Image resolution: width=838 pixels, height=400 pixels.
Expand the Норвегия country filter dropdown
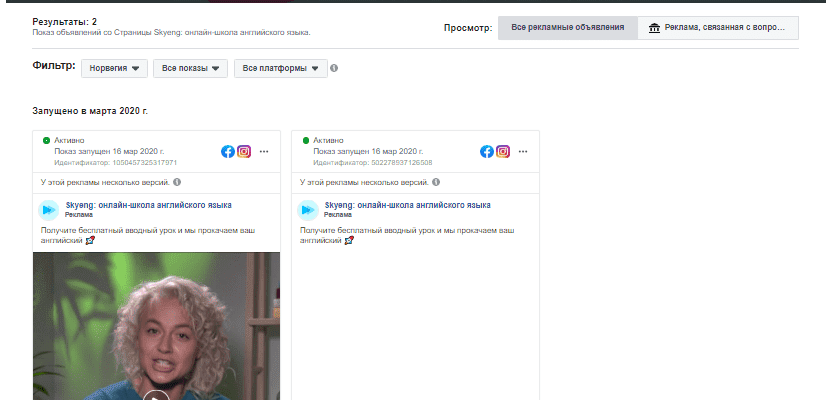click(114, 68)
